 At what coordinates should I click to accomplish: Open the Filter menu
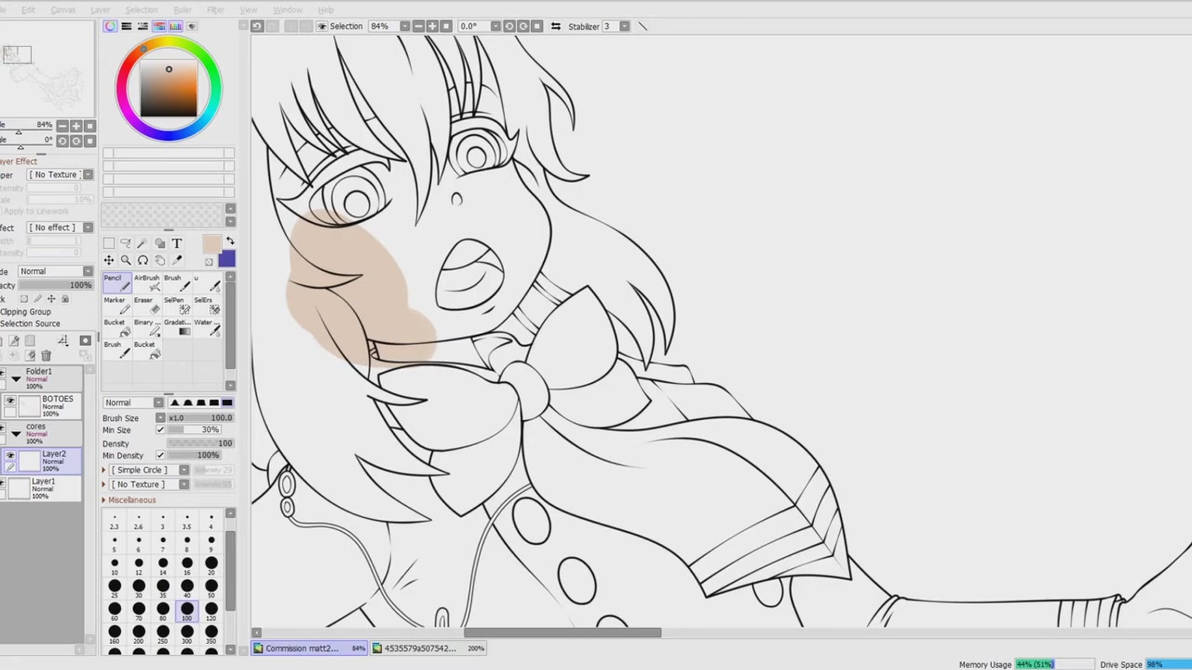[x=215, y=10]
